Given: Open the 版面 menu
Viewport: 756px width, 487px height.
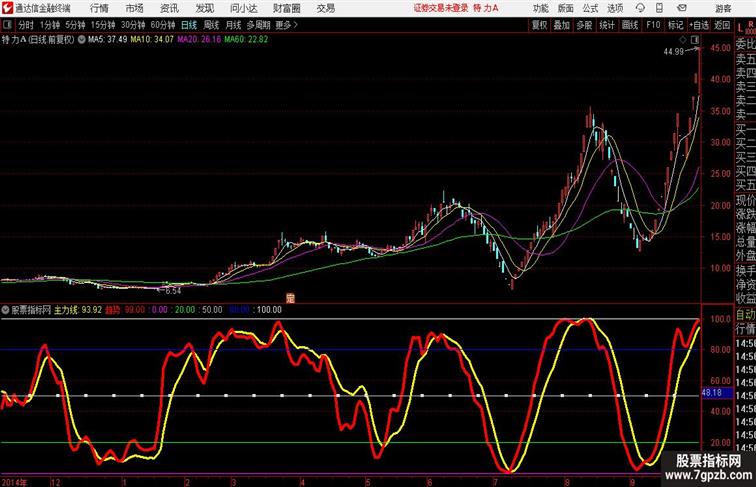Looking at the screenshot, I should click(x=566, y=8).
